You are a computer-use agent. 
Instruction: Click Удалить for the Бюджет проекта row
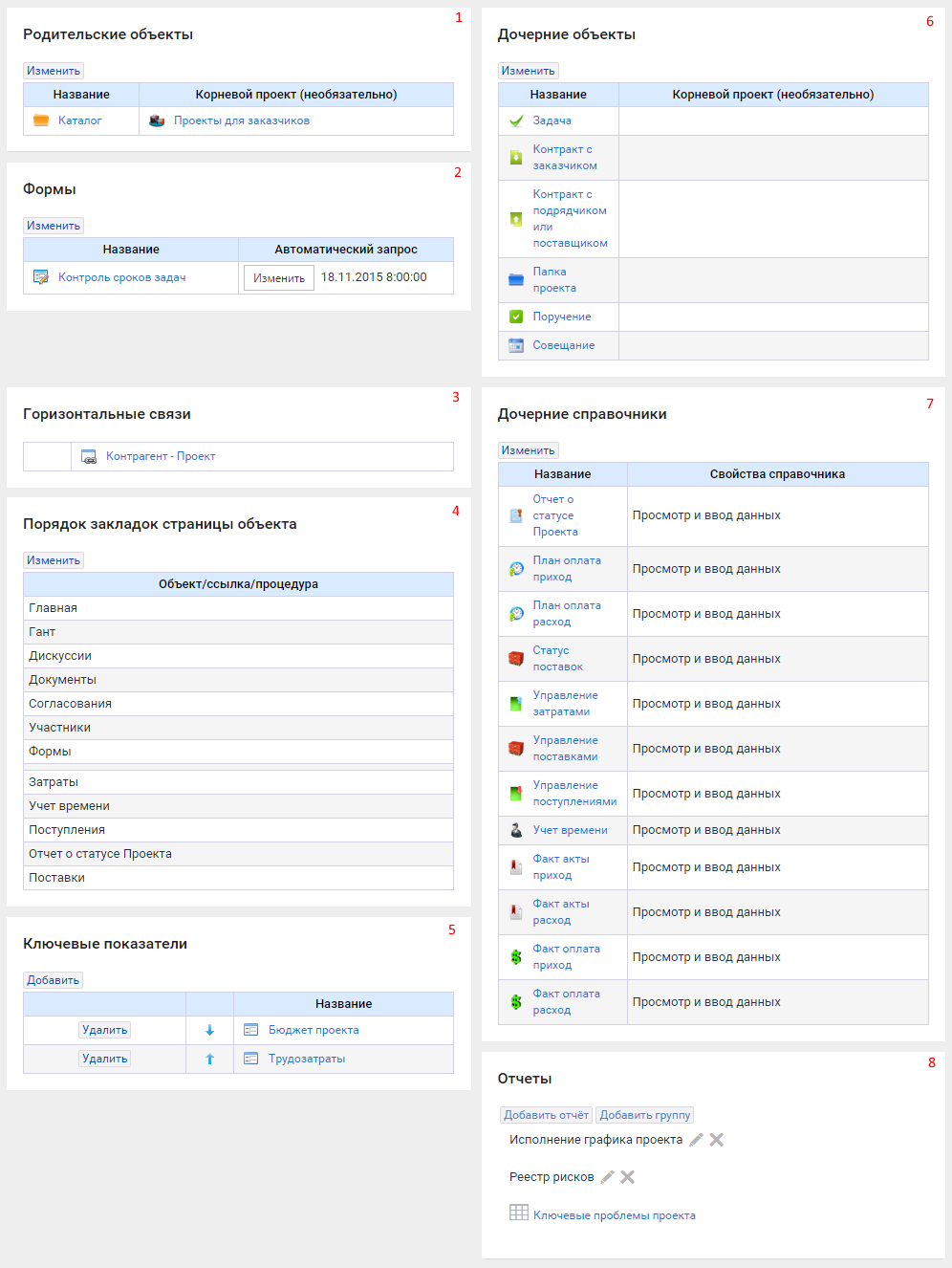pyautogui.click(x=104, y=1030)
